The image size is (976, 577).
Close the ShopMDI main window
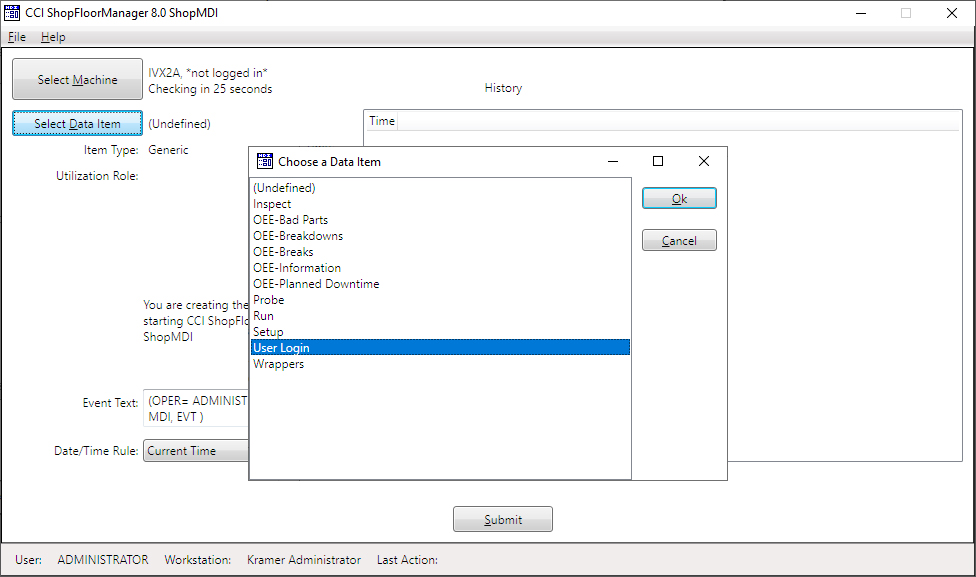(952, 13)
